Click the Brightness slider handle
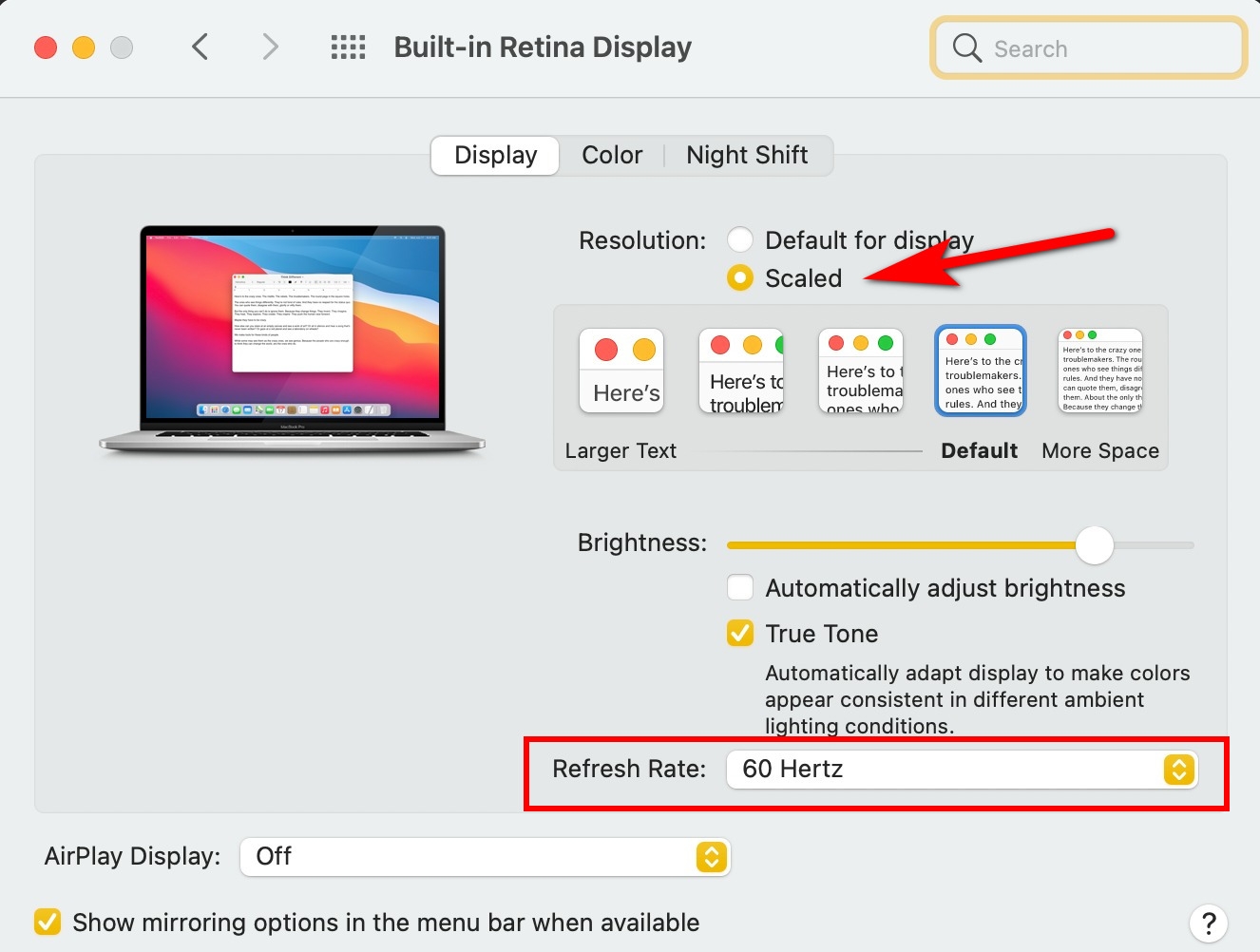This screenshot has height=952, width=1260. [x=1094, y=545]
